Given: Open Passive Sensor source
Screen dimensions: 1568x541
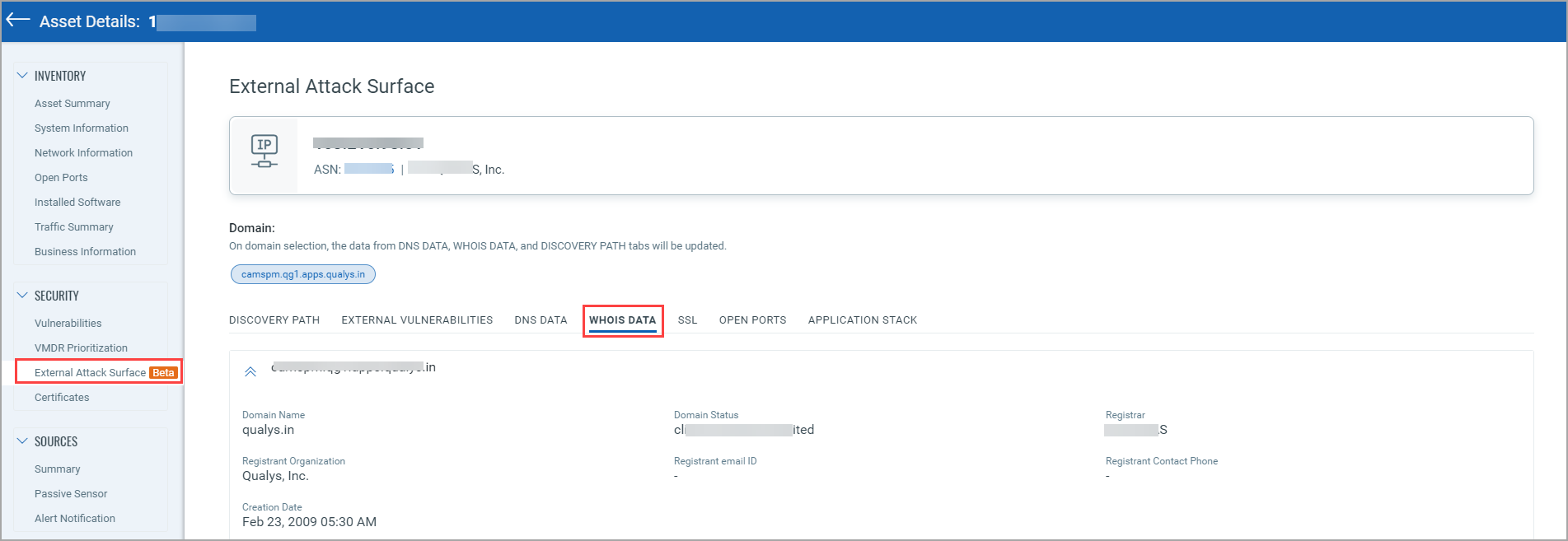Looking at the screenshot, I should (71, 494).
